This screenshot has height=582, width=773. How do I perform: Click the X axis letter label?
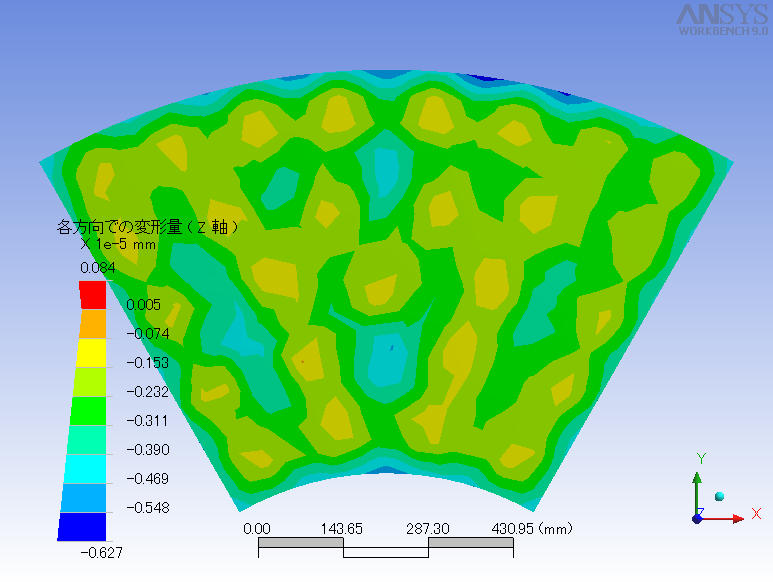coord(756,514)
